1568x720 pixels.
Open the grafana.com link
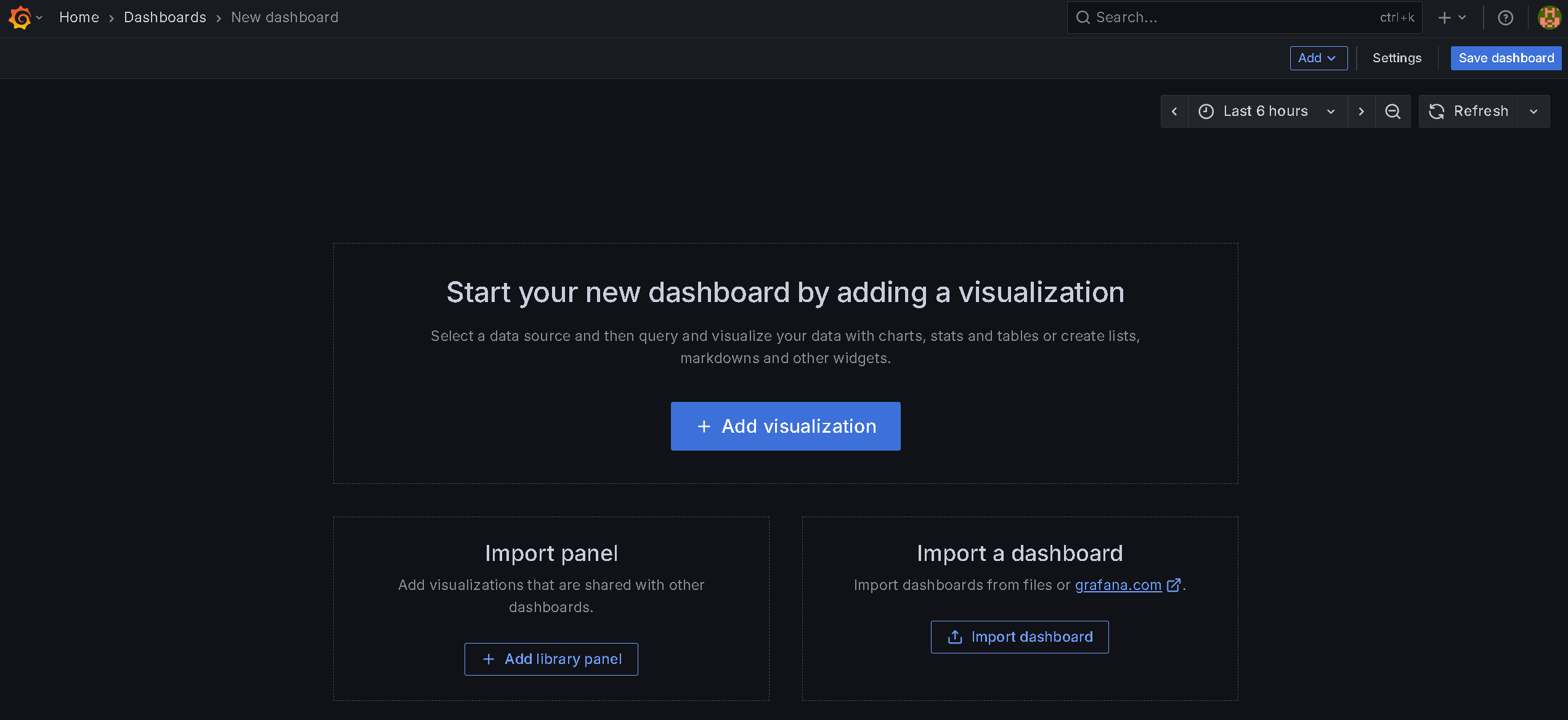(x=1118, y=585)
